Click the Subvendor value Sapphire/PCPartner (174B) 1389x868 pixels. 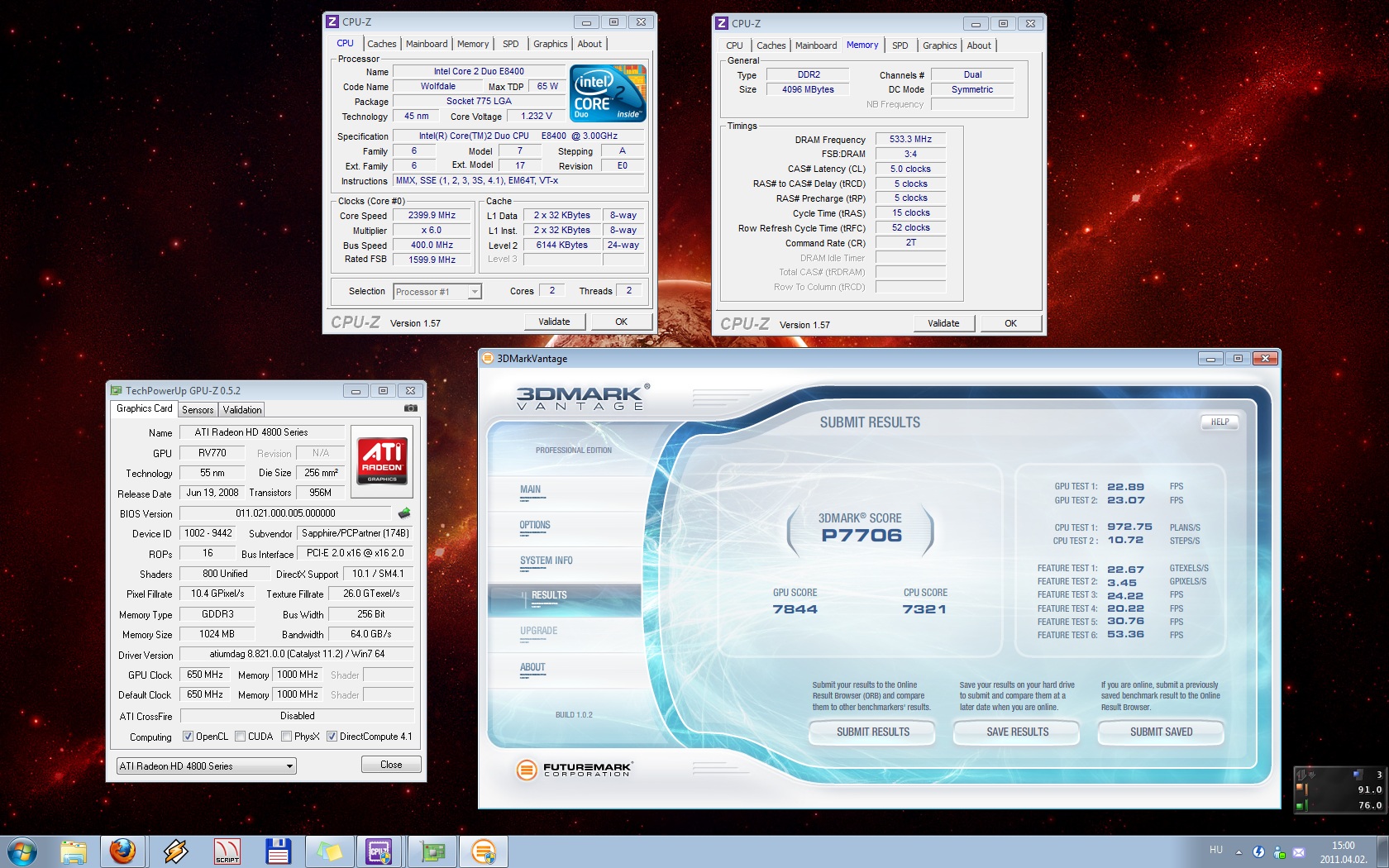coord(356,533)
